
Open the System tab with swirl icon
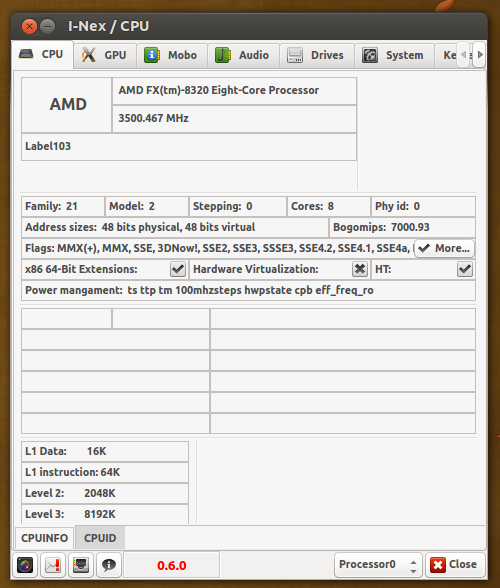(x=394, y=55)
